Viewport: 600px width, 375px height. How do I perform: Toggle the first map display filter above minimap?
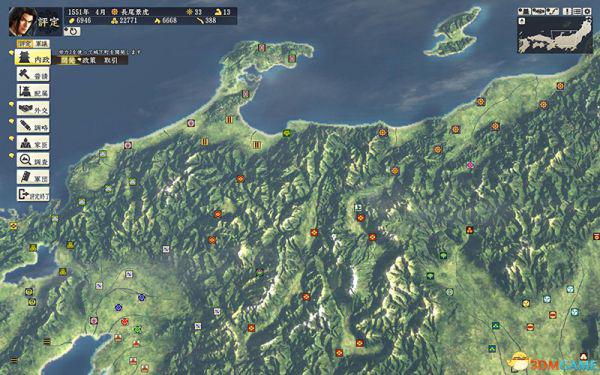click(524, 11)
